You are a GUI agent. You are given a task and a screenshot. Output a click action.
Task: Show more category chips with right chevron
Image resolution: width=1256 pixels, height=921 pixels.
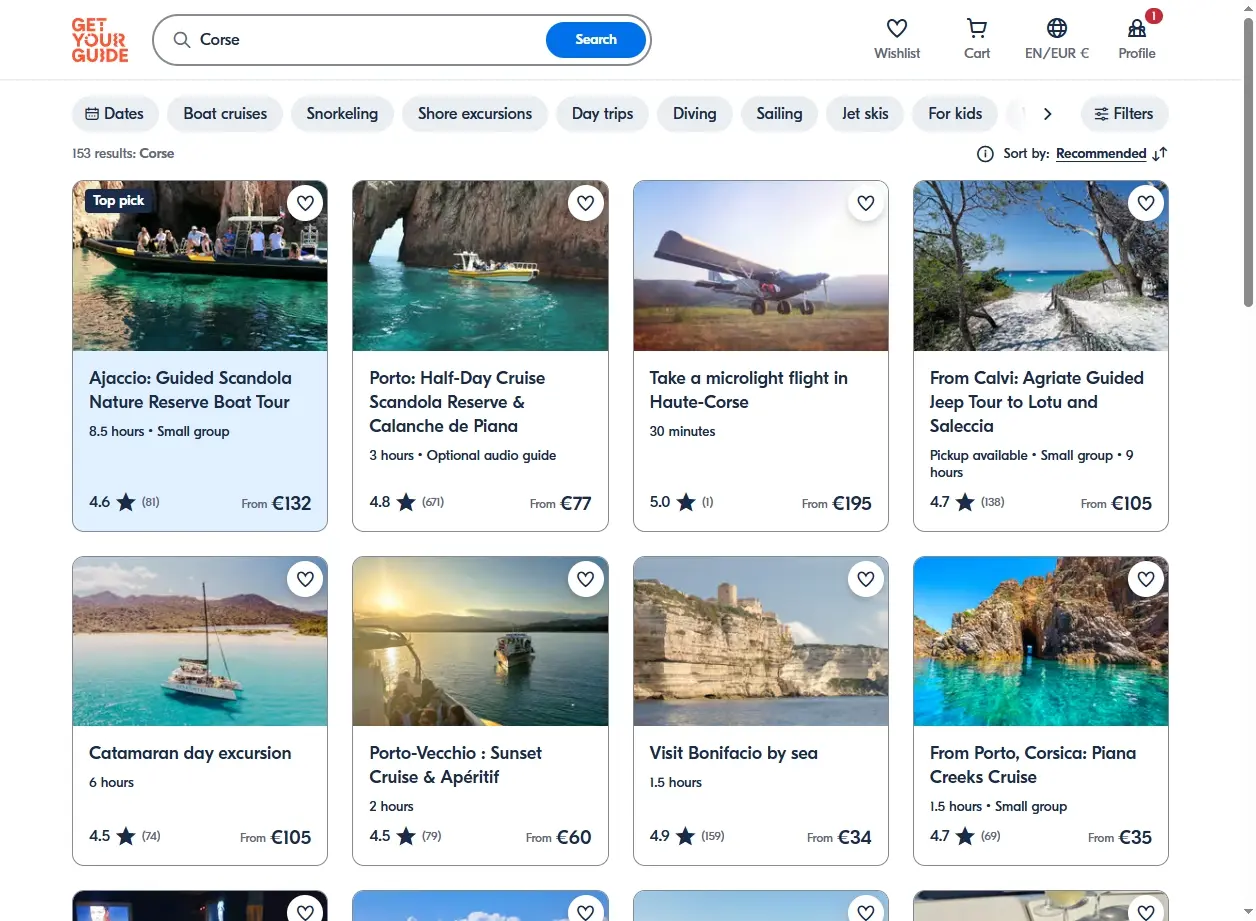(x=1047, y=114)
